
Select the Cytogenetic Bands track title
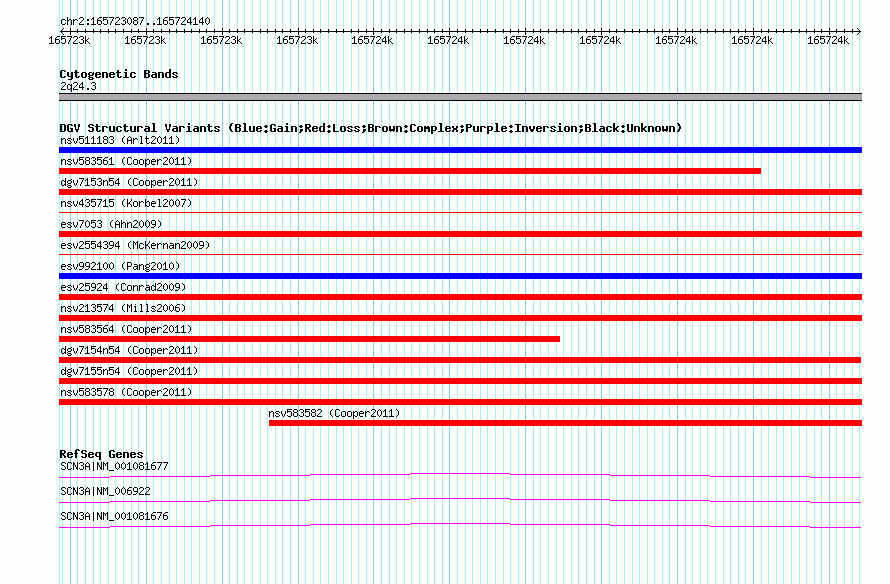[x=119, y=74]
